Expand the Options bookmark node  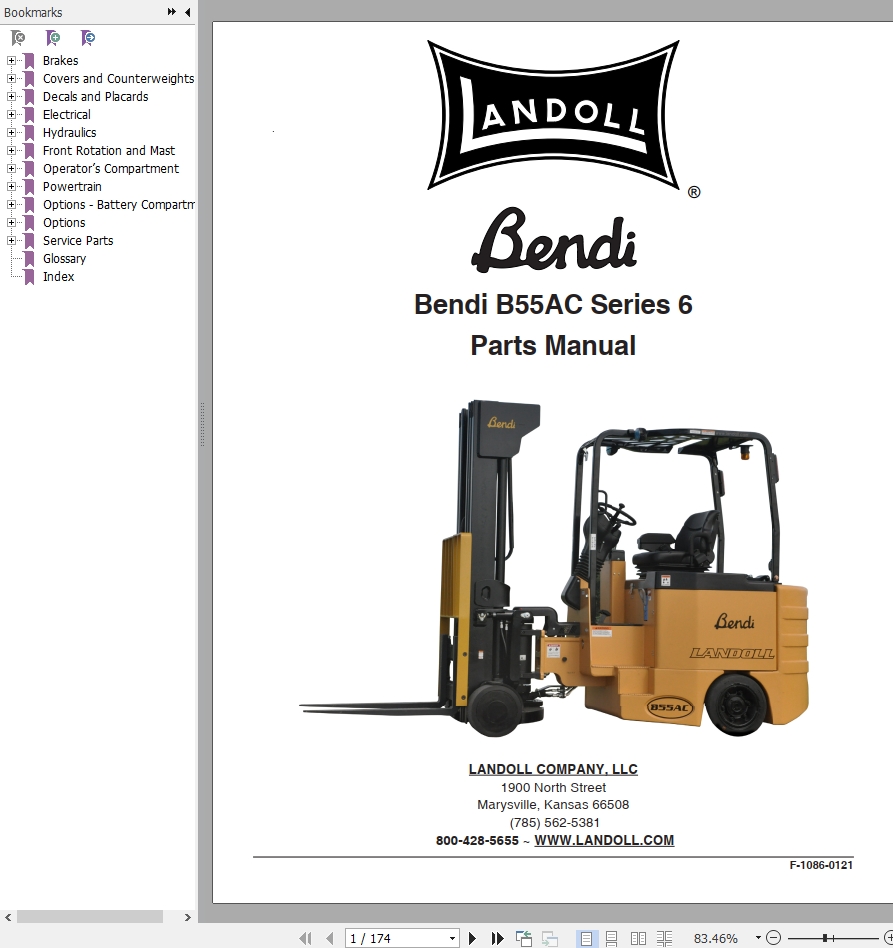click(x=11, y=222)
